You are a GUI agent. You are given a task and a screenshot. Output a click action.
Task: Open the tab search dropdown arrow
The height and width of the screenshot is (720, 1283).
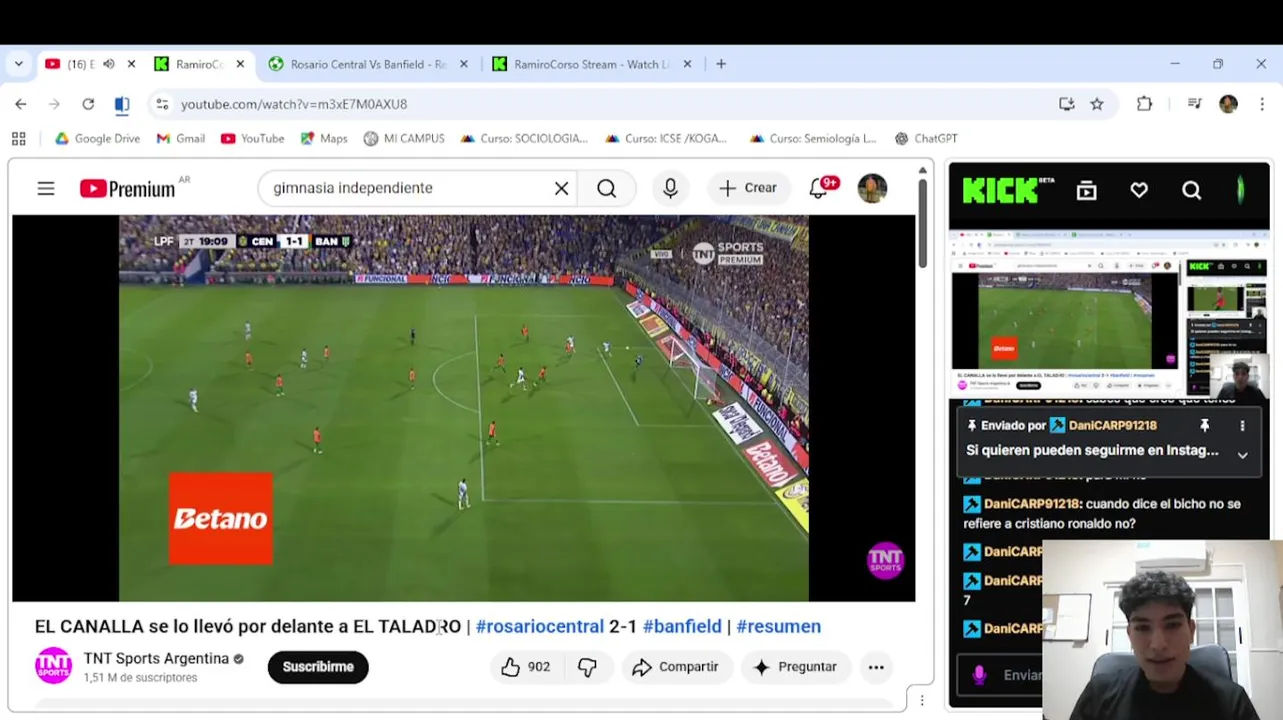(18, 64)
